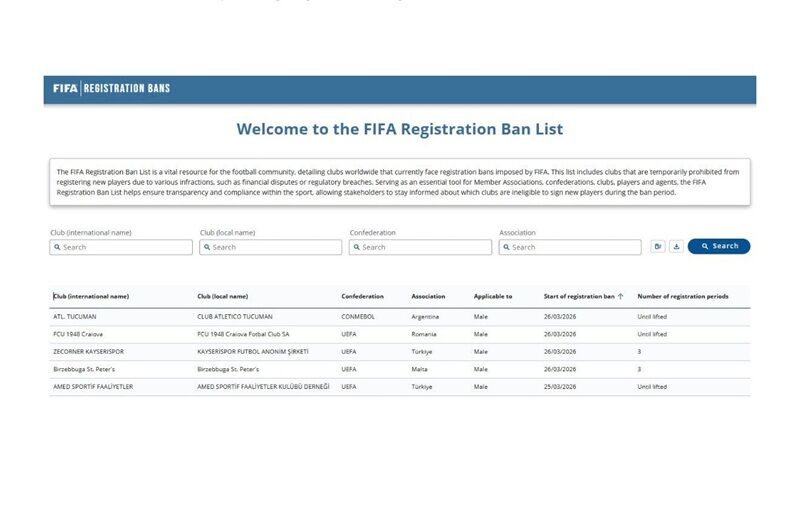Click Until lifted in the FCU 1948 Craiova row
The width and height of the screenshot is (800, 513).
(652, 334)
